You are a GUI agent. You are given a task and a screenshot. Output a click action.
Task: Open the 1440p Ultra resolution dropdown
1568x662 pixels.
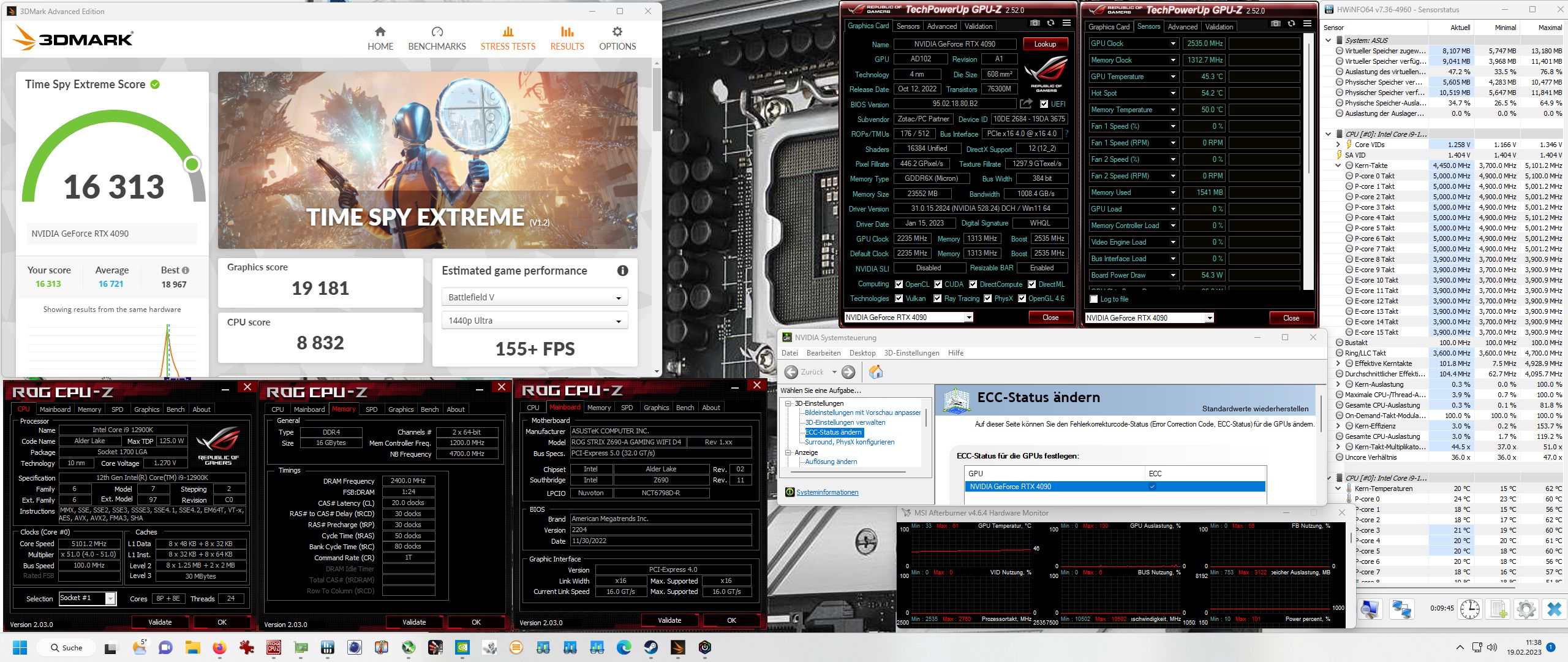click(x=534, y=321)
